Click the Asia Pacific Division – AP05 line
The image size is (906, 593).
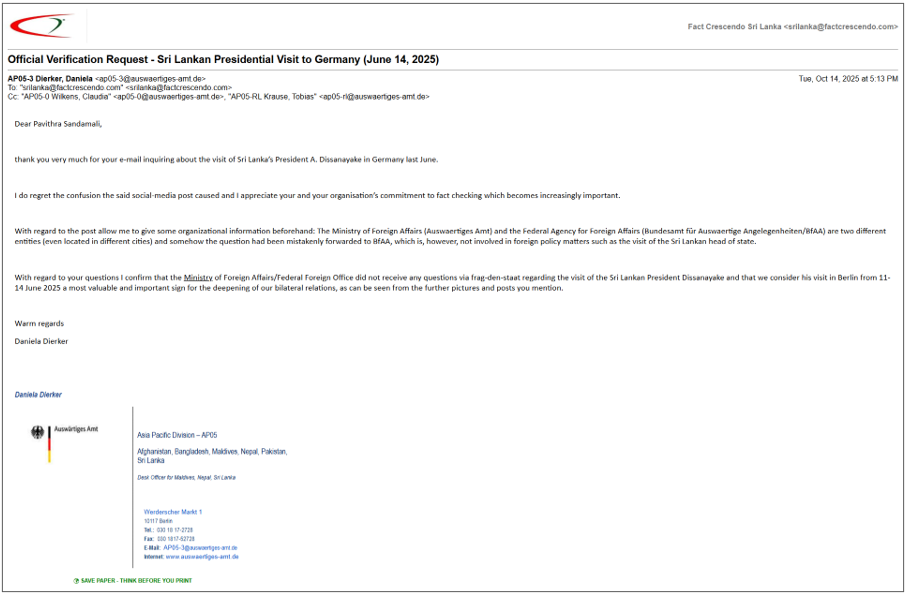click(177, 435)
